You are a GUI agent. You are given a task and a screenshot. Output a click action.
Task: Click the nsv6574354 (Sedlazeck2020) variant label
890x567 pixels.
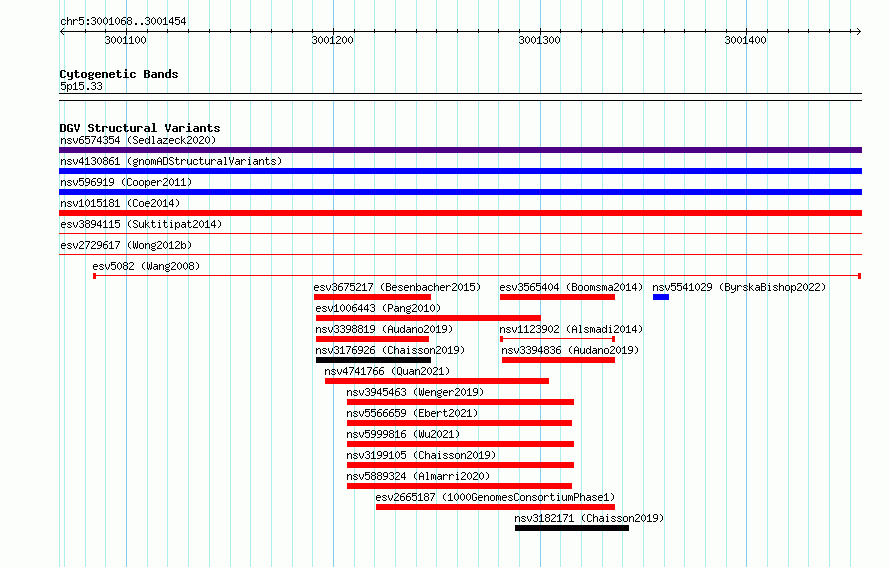click(x=138, y=140)
